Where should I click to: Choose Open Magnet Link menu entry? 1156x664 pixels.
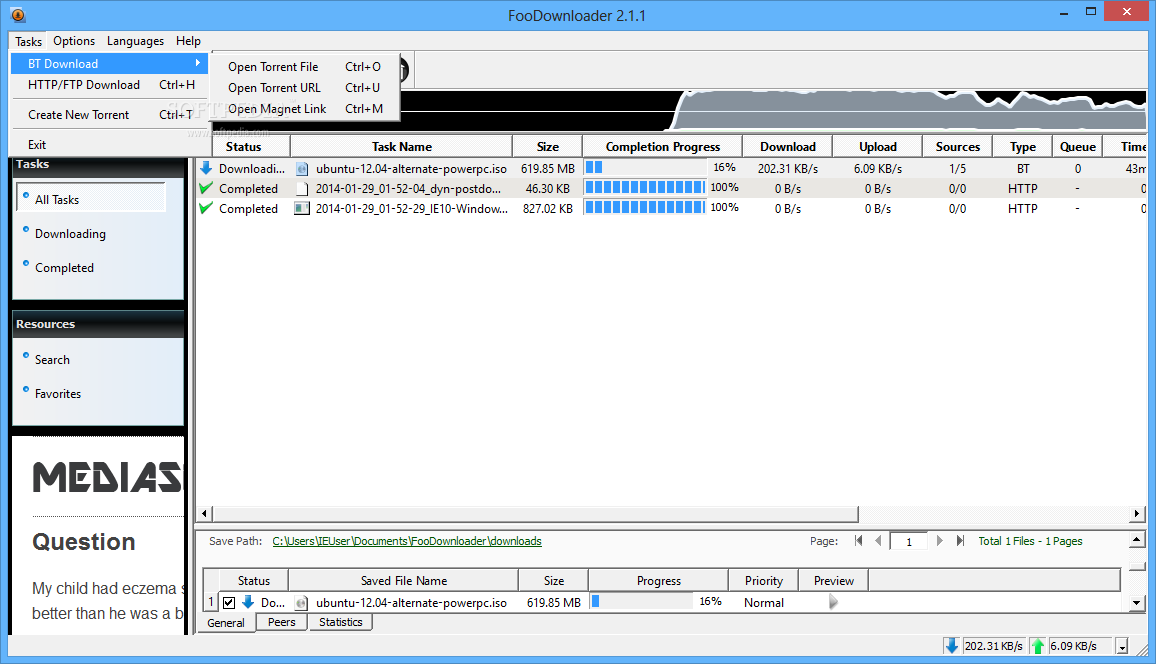click(x=304, y=108)
